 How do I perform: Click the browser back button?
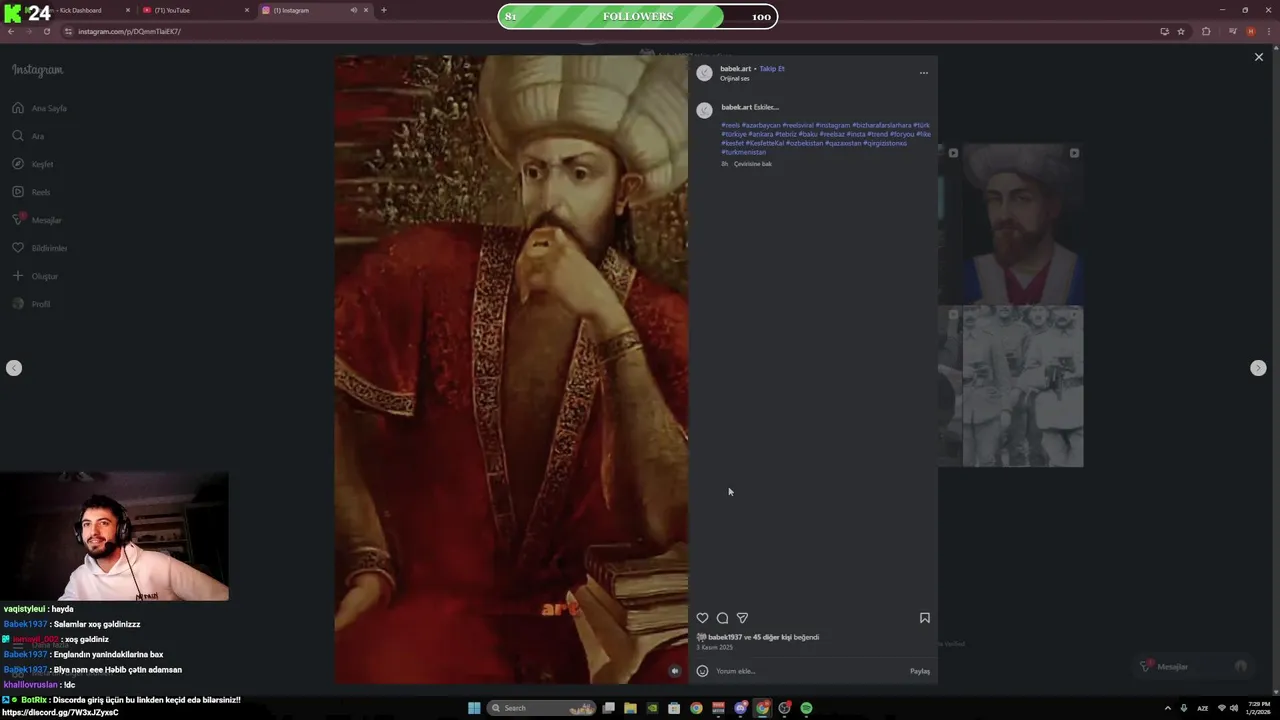pyautogui.click(x=11, y=31)
